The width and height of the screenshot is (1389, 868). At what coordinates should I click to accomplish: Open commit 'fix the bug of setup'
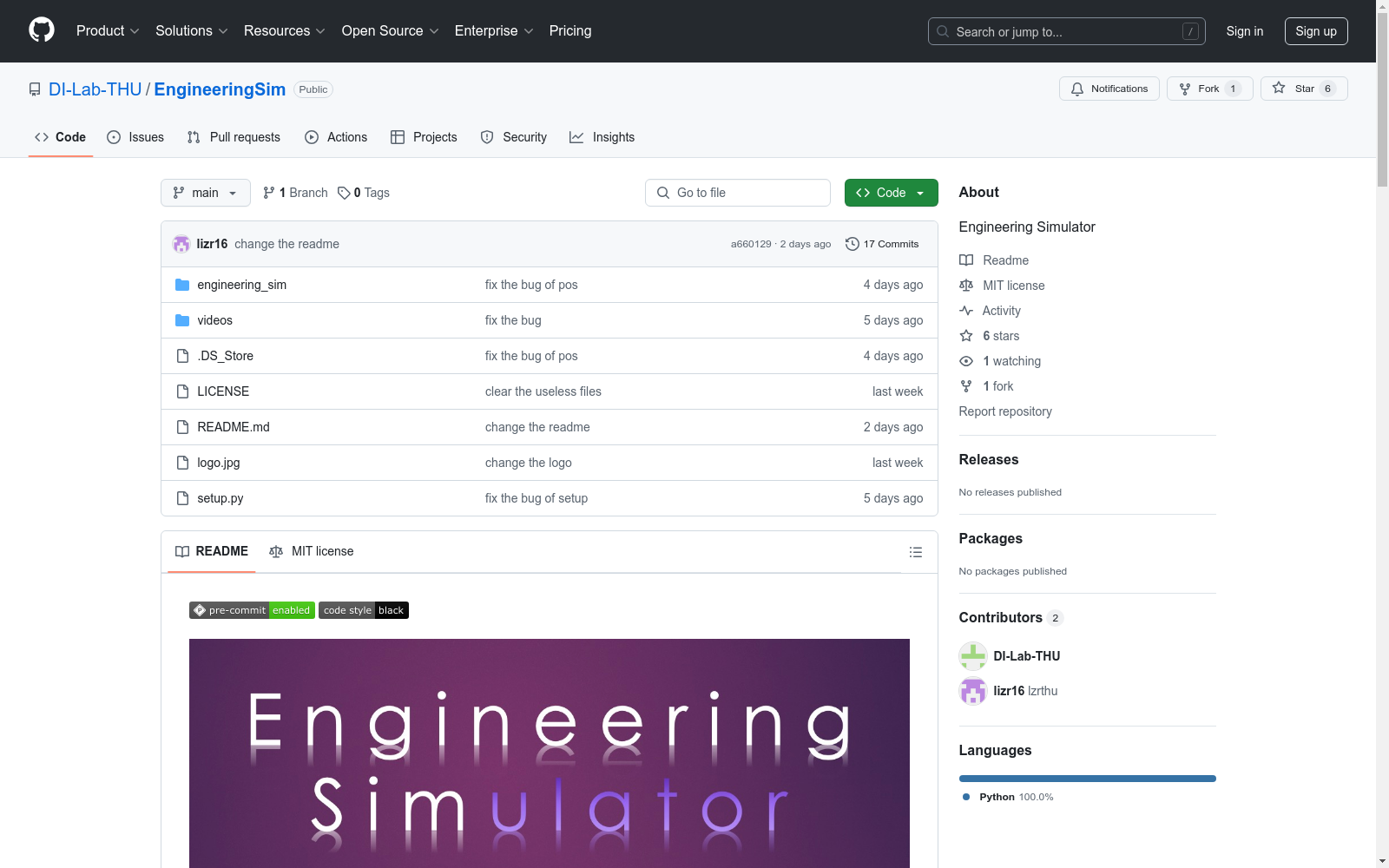pos(537,498)
